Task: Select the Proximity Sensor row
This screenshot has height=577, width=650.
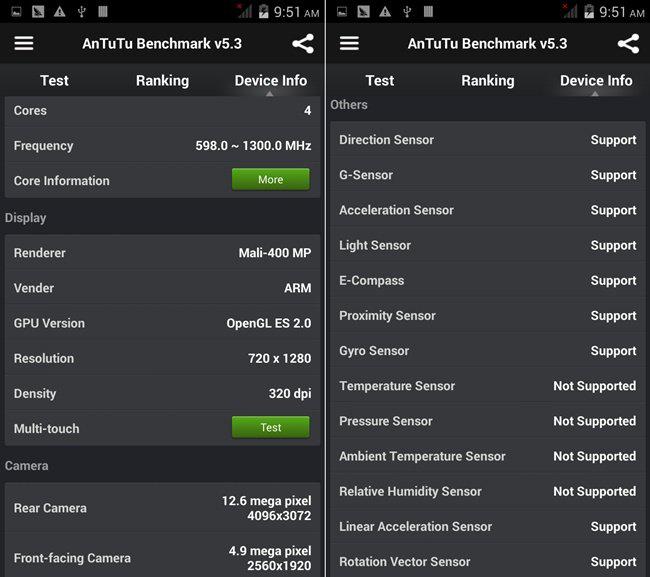Action: point(488,315)
